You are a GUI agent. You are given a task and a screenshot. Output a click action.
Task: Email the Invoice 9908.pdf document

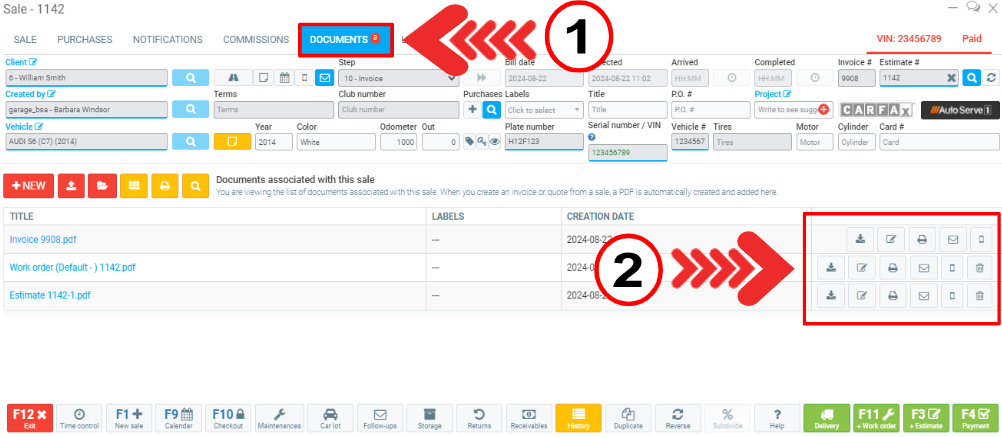point(924,239)
